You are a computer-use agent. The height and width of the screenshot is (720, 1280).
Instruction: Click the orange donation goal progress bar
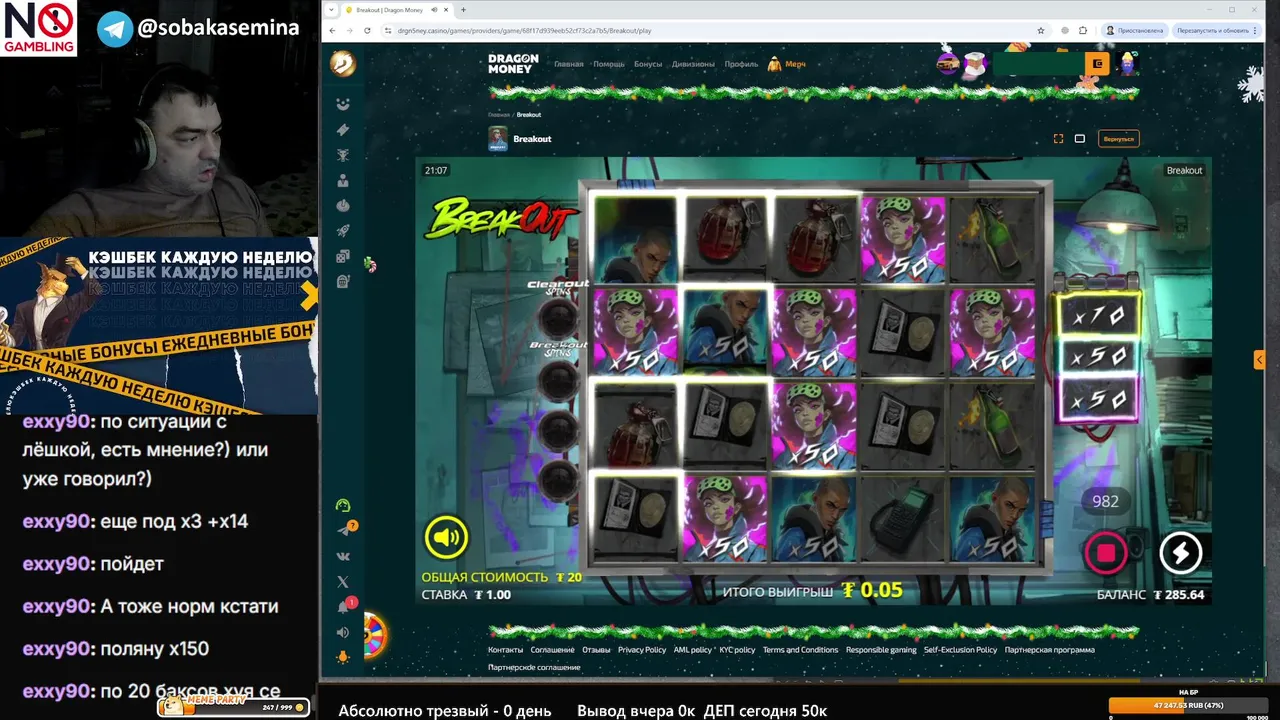pos(1189,705)
